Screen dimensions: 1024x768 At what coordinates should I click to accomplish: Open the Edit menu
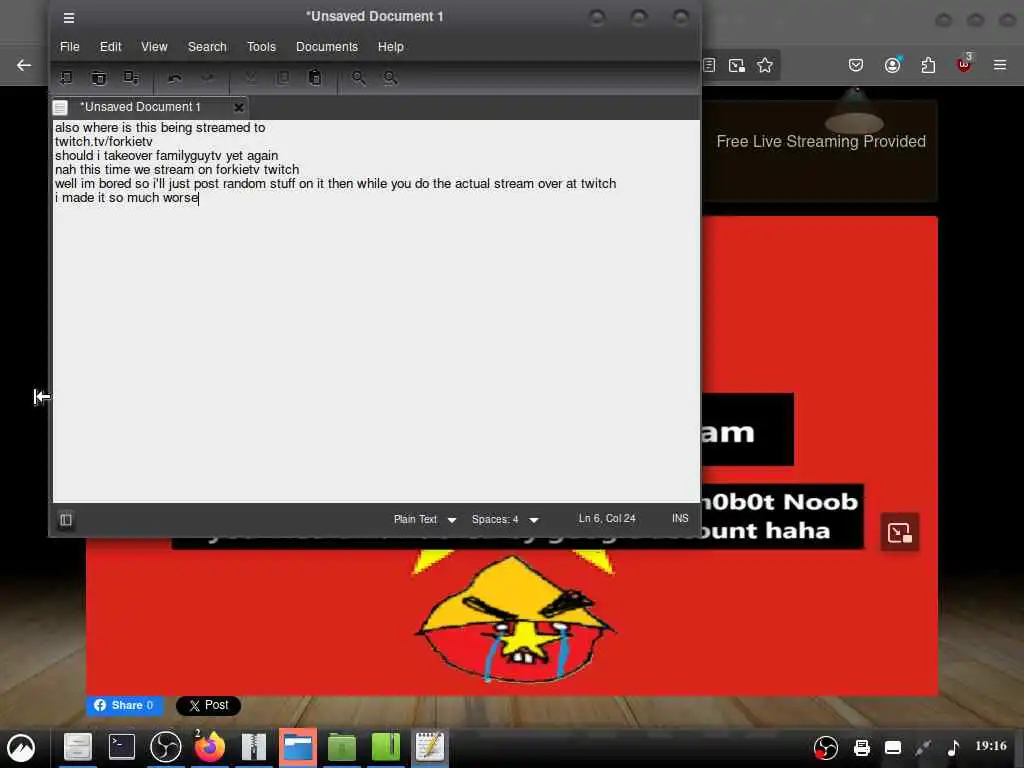[x=110, y=47]
